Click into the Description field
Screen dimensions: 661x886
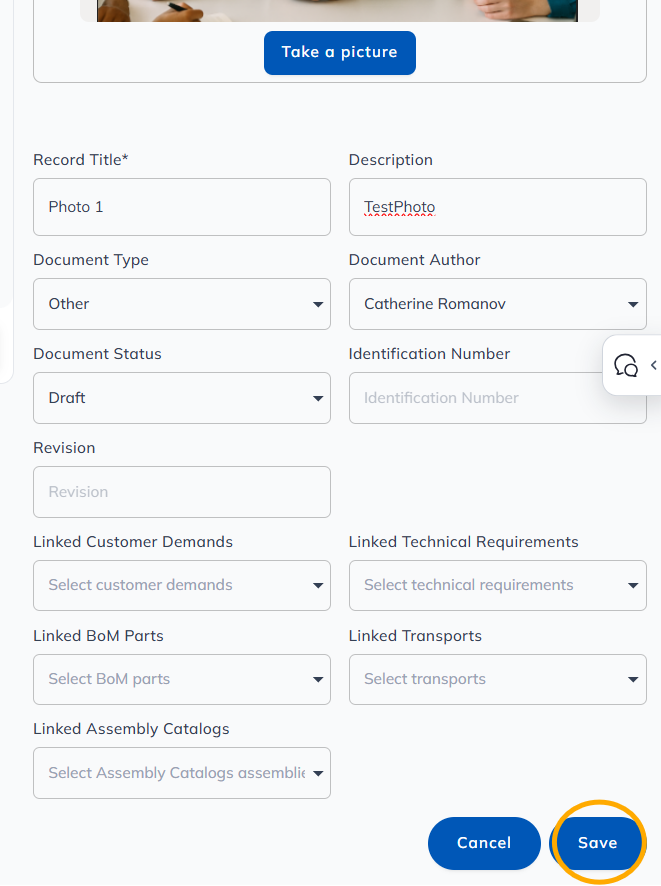click(498, 207)
